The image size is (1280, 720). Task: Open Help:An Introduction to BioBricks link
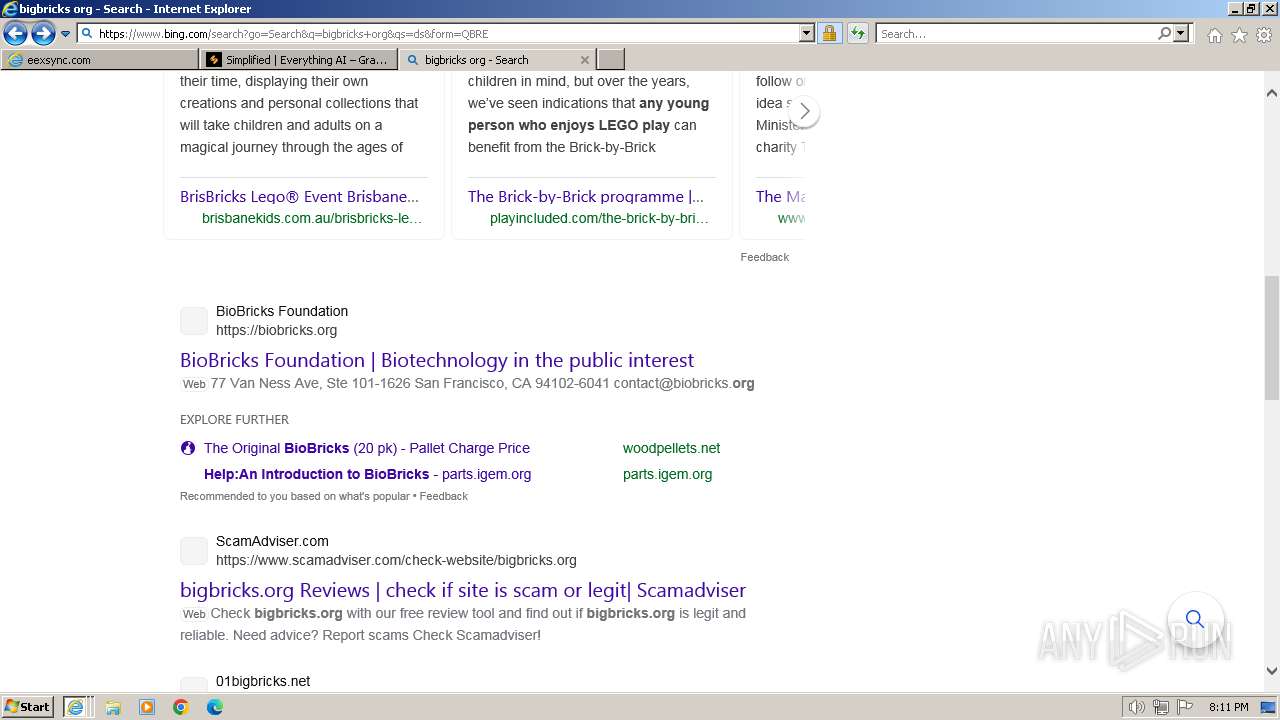(367, 474)
